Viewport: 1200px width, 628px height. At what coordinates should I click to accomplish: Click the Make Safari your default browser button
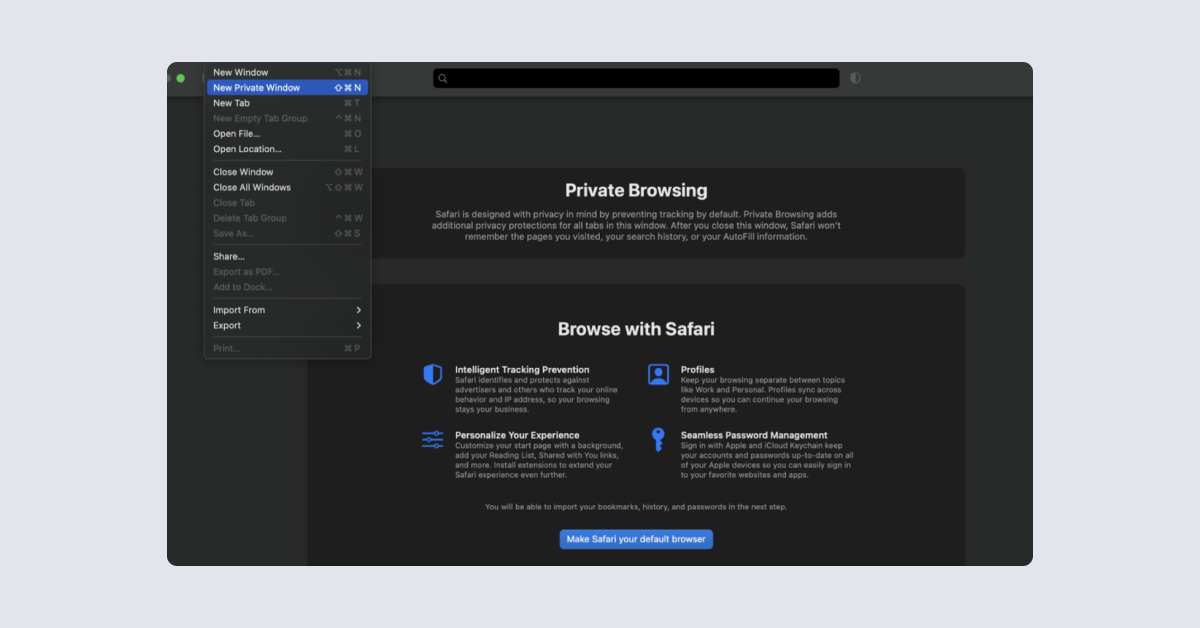click(x=636, y=539)
